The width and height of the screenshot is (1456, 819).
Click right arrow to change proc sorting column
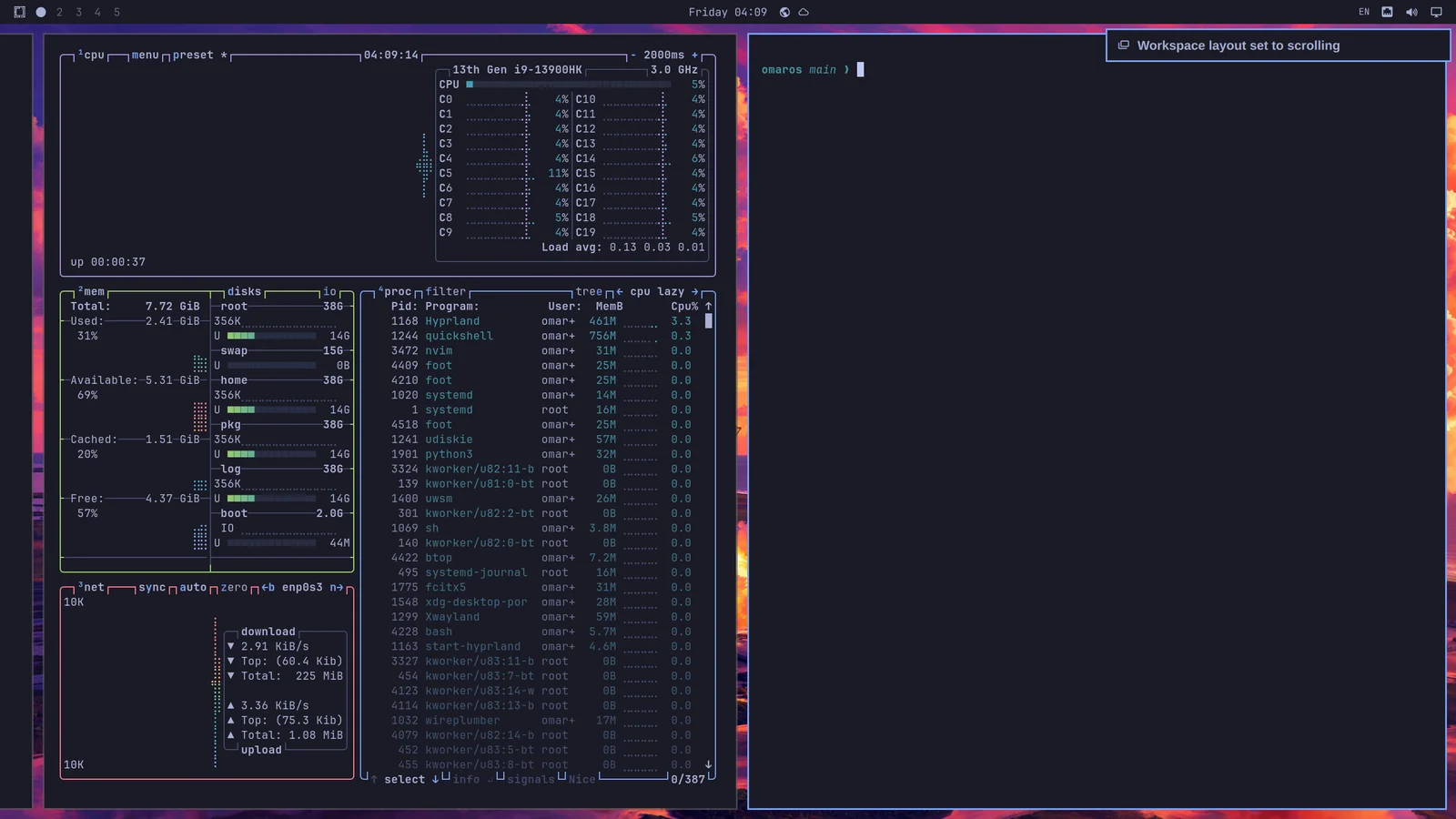click(695, 291)
